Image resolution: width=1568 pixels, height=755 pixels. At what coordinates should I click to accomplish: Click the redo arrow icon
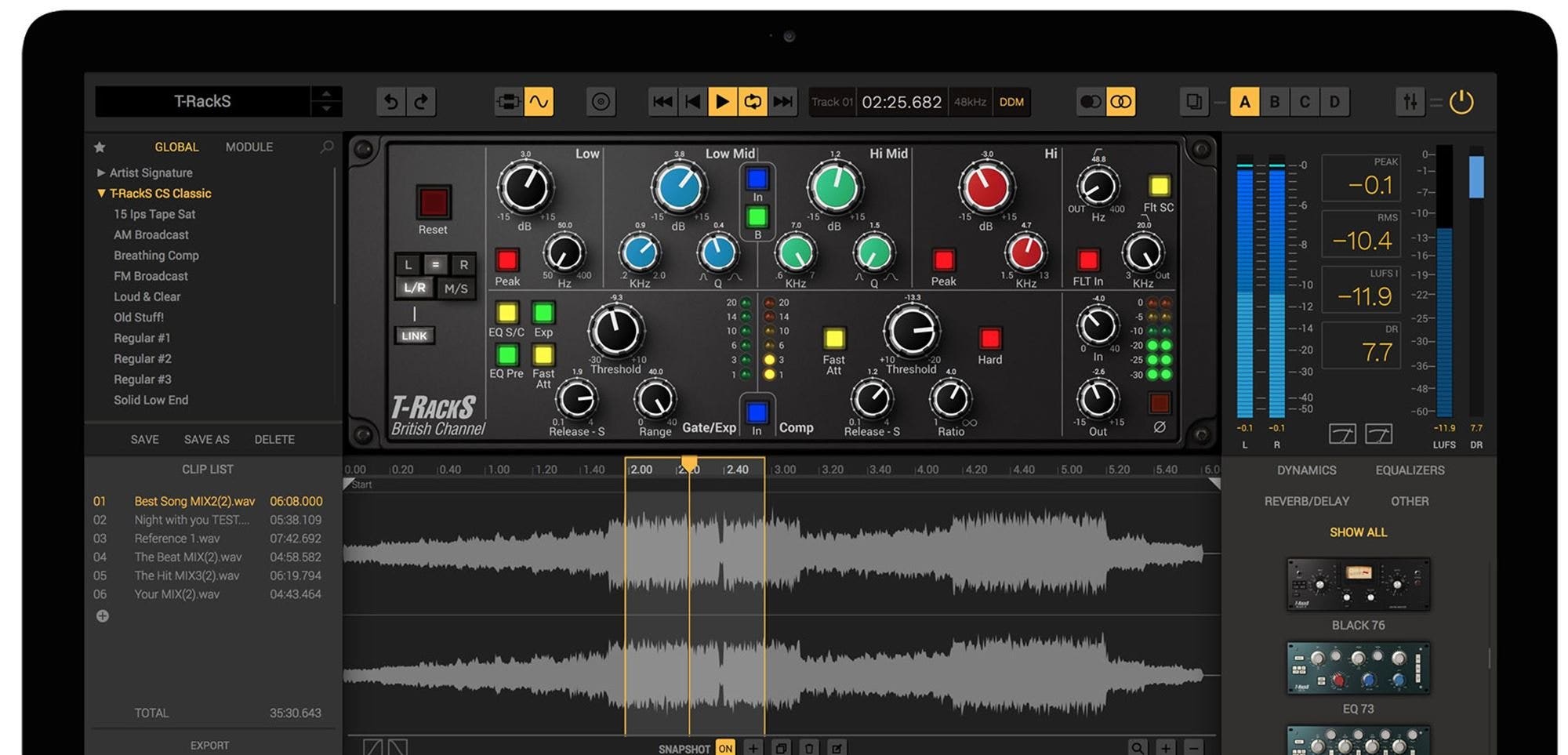click(421, 102)
